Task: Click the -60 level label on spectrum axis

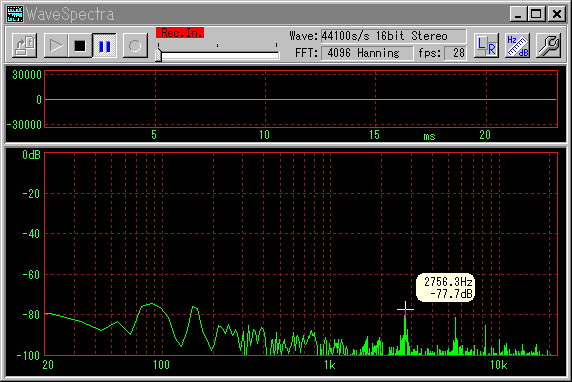Action: coord(31,275)
